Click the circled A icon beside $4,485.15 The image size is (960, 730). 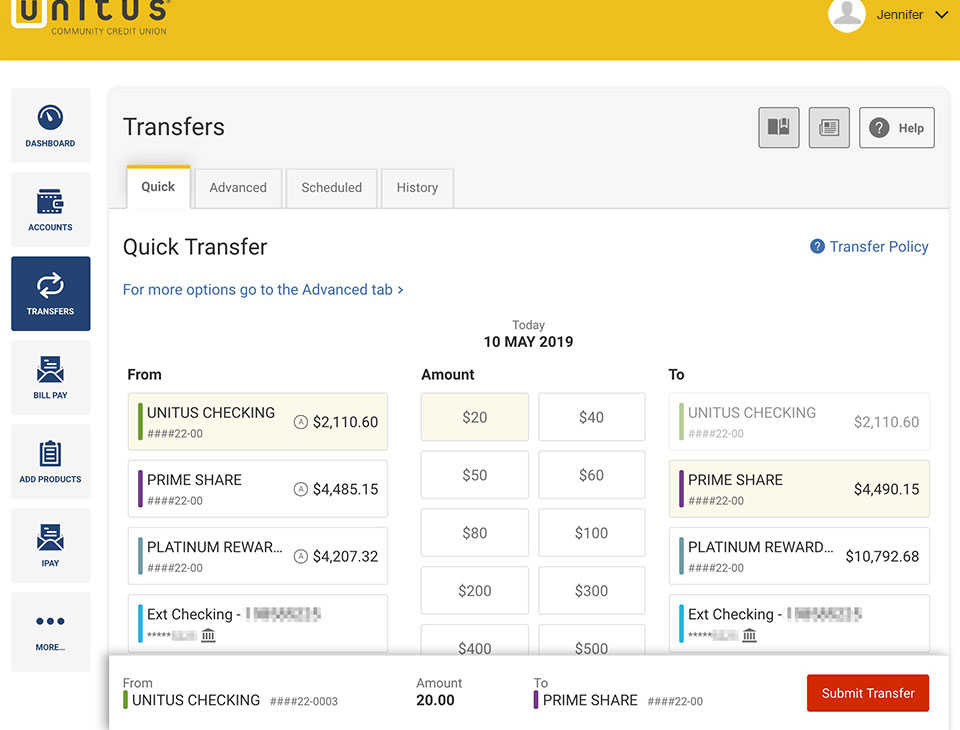[301, 489]
